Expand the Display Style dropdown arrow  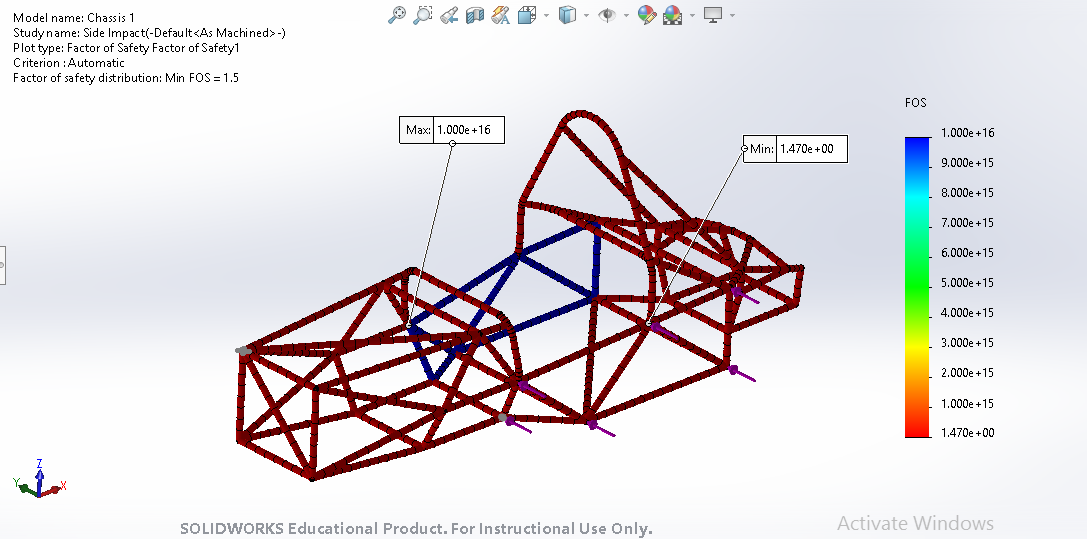point(586,15)
